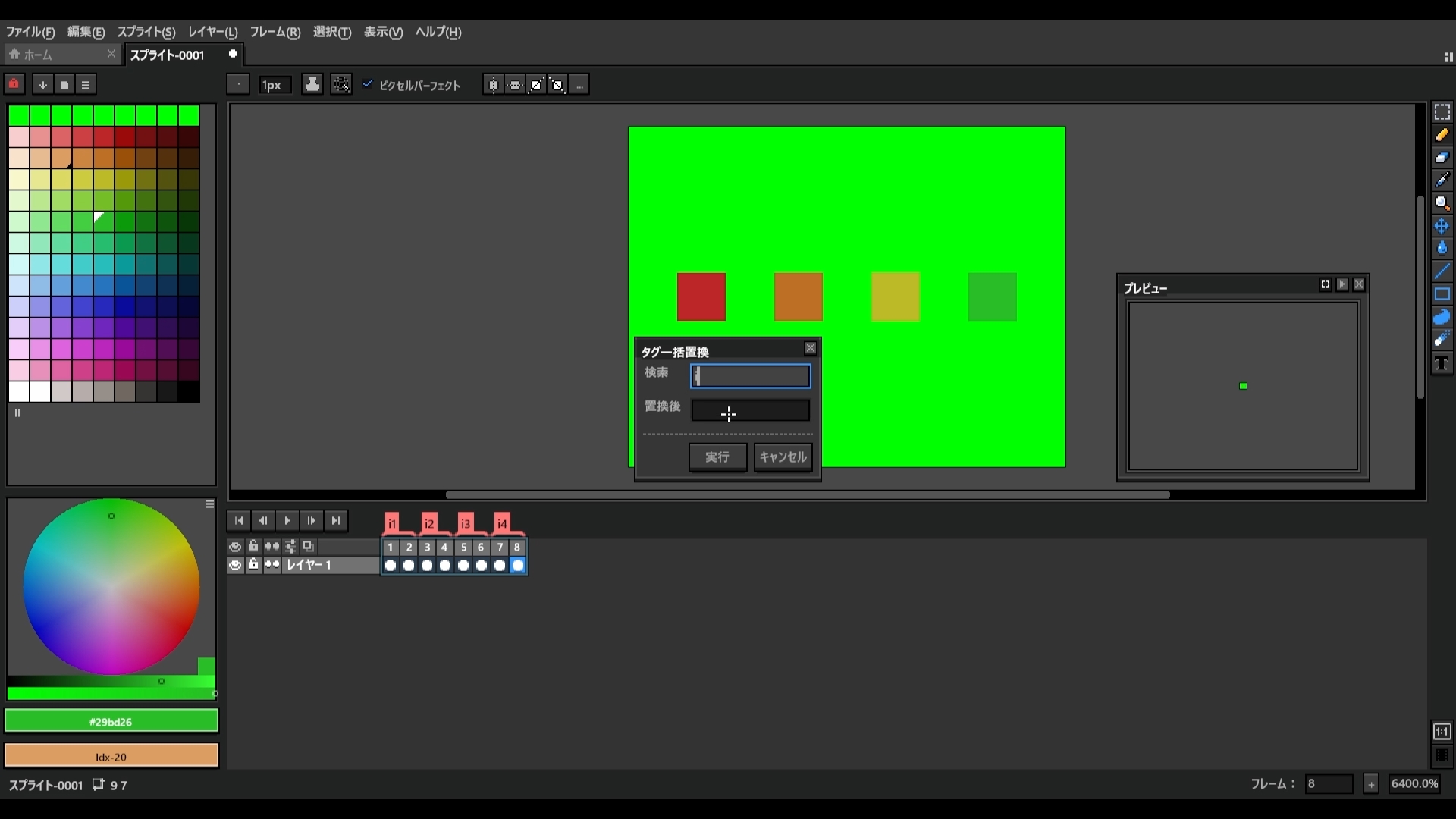The height and width of the screenshot is (819, 1456).
Task: Hide レイヤー1 with its eye toggle
Action: tap(235, 565)
